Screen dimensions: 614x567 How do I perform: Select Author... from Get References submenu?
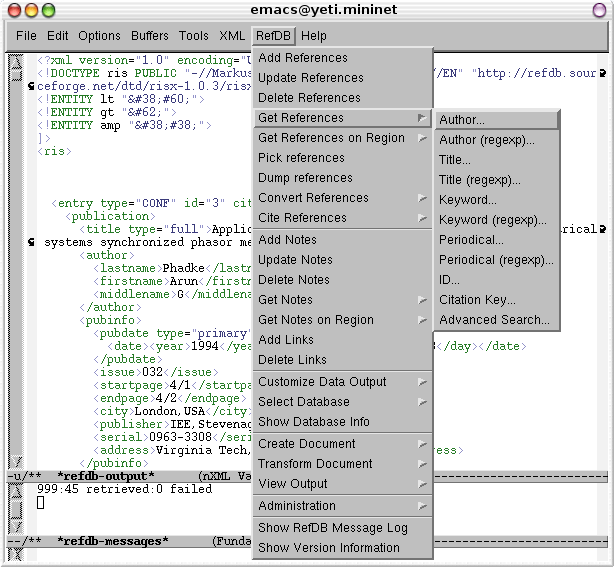[462, 120]
